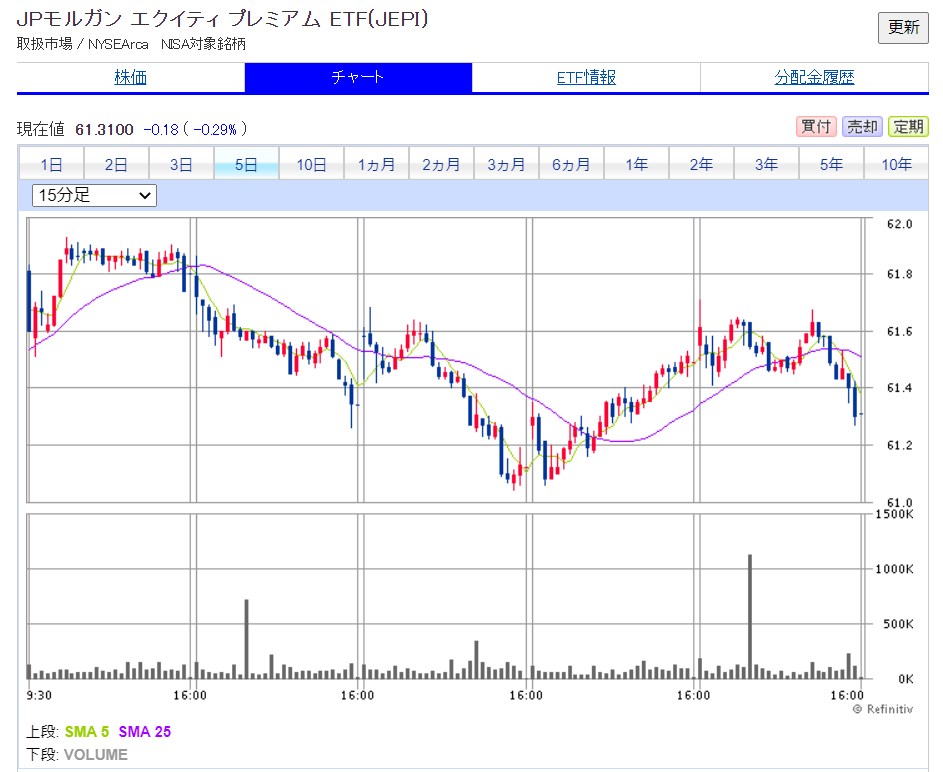The width and height of the screenshot is (943, 772).
Task: Switch to the ETF情報 tab
Action: point(586,78)
